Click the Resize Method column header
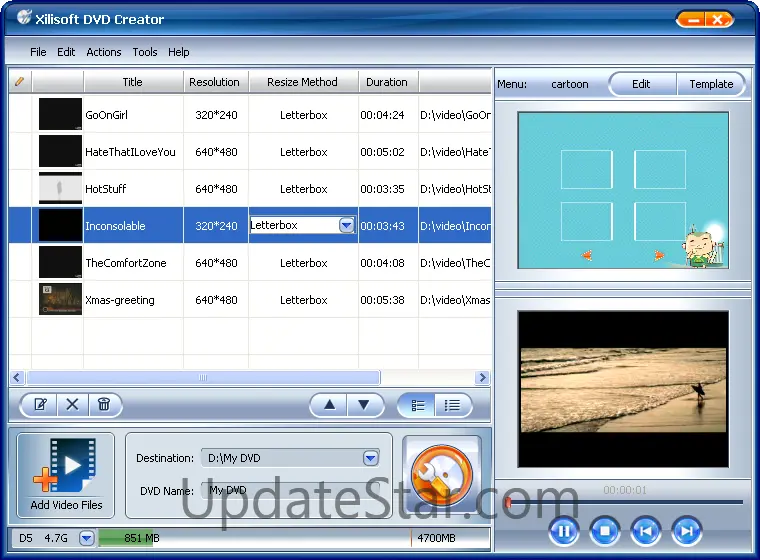Viewport: 760px width, 560px height. pyautogui.click(x=302, y=82)
